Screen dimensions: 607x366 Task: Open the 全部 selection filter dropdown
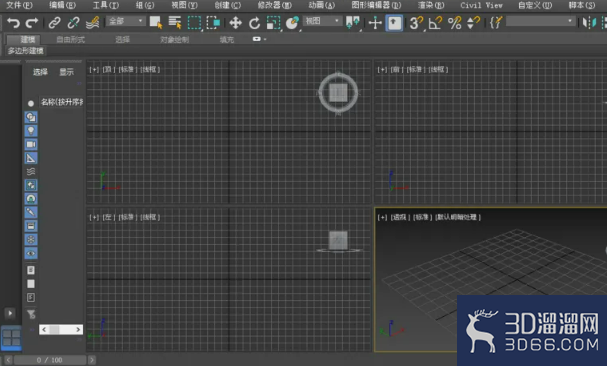125,21
